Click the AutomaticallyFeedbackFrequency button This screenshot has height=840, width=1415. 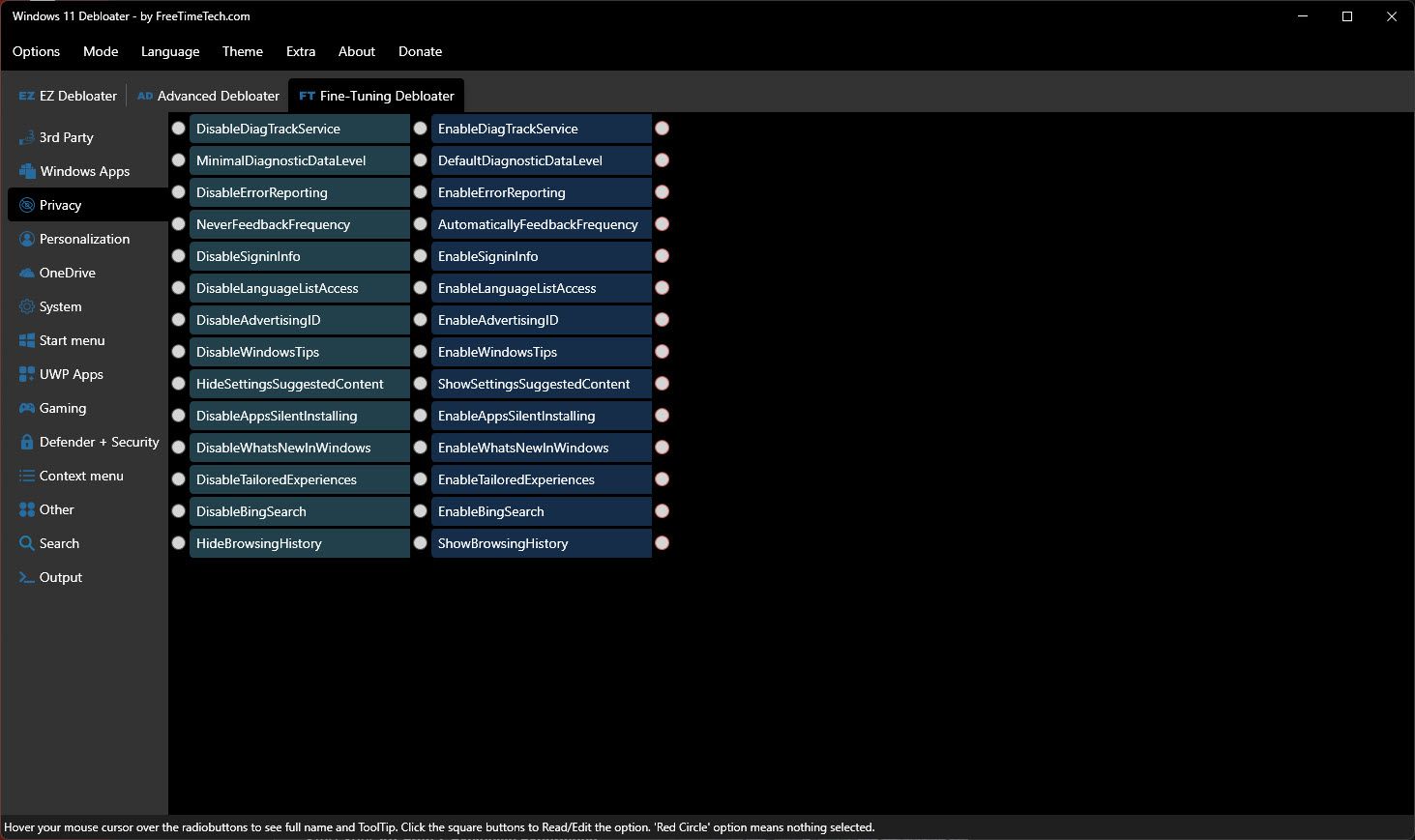(x=542, y=224)
